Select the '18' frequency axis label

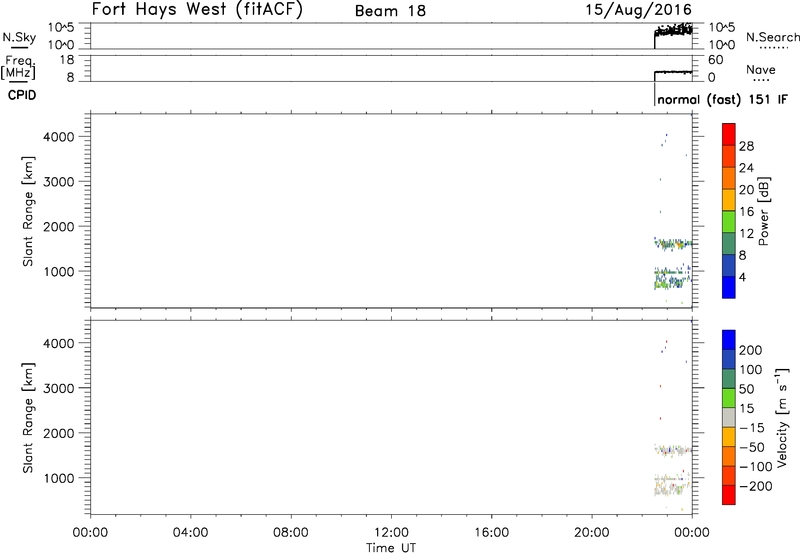[x=68, y=60]
